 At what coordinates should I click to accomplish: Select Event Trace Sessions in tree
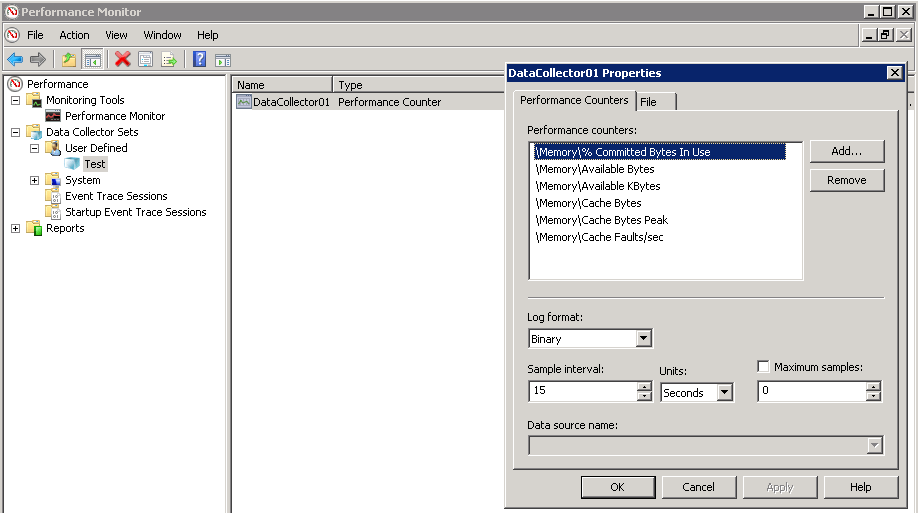click(x=116, y=196)
